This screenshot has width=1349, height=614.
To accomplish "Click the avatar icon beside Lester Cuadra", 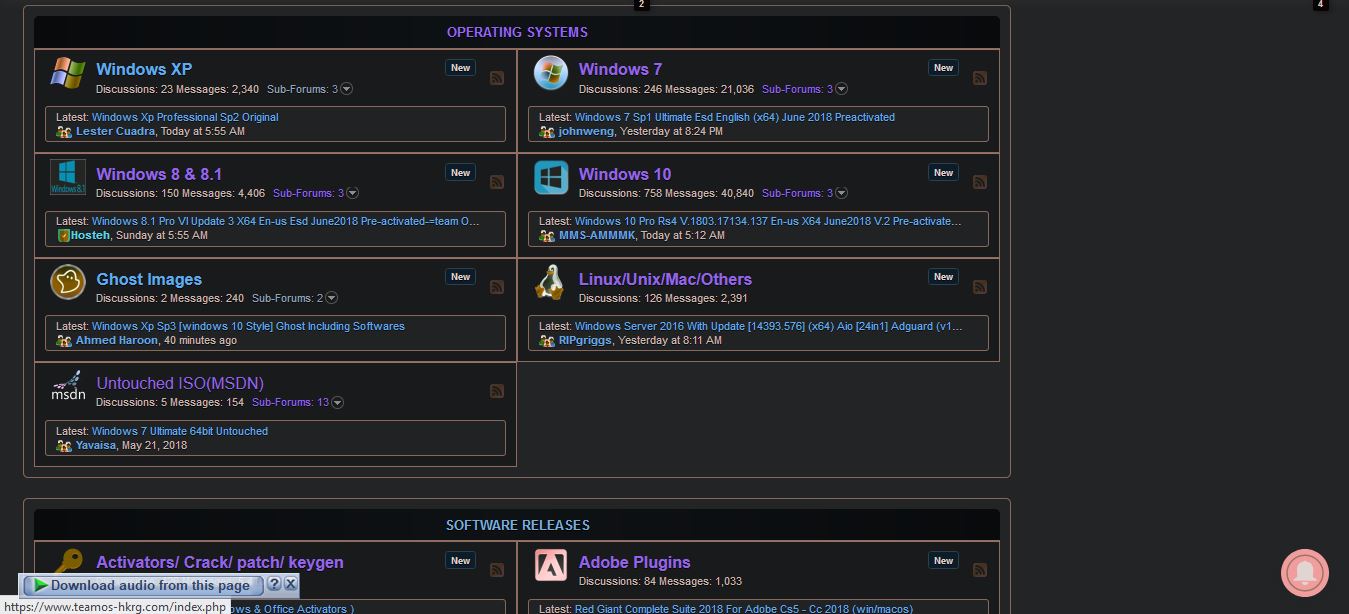I will pos(64,132).
